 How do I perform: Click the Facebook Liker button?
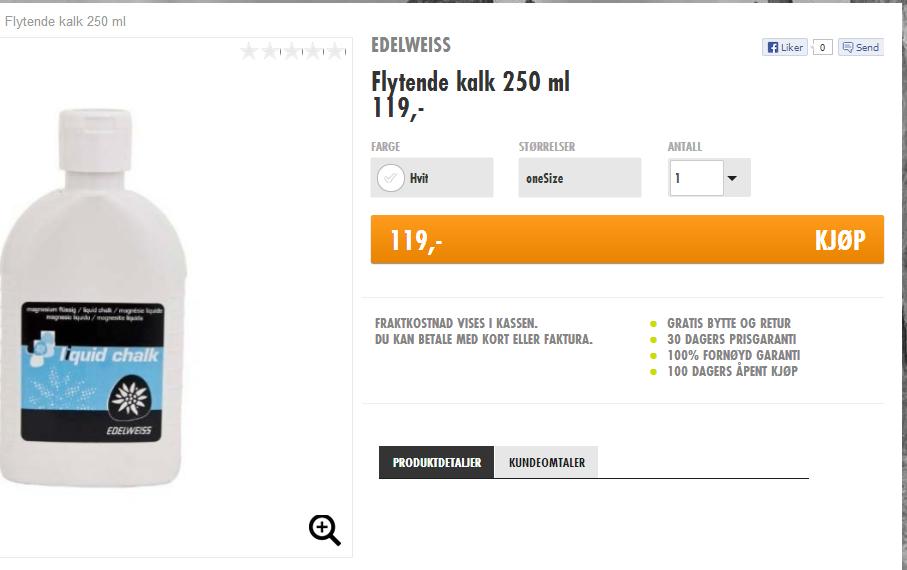pos(784,47)
